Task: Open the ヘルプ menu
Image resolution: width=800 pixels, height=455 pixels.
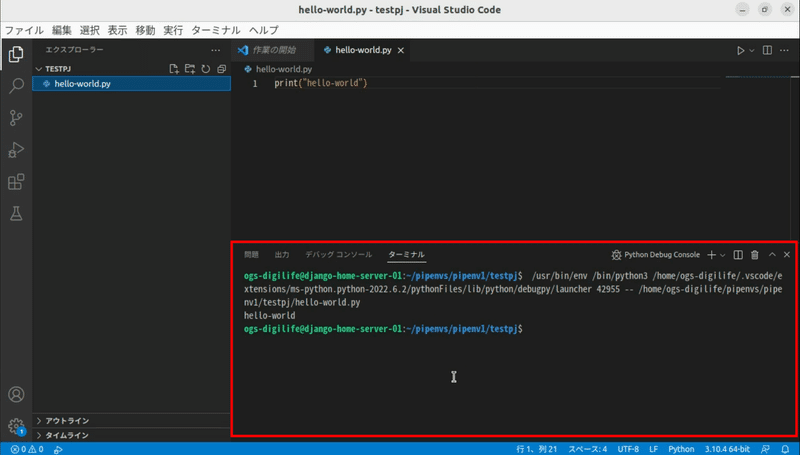Action: click(x=264, y=30)
